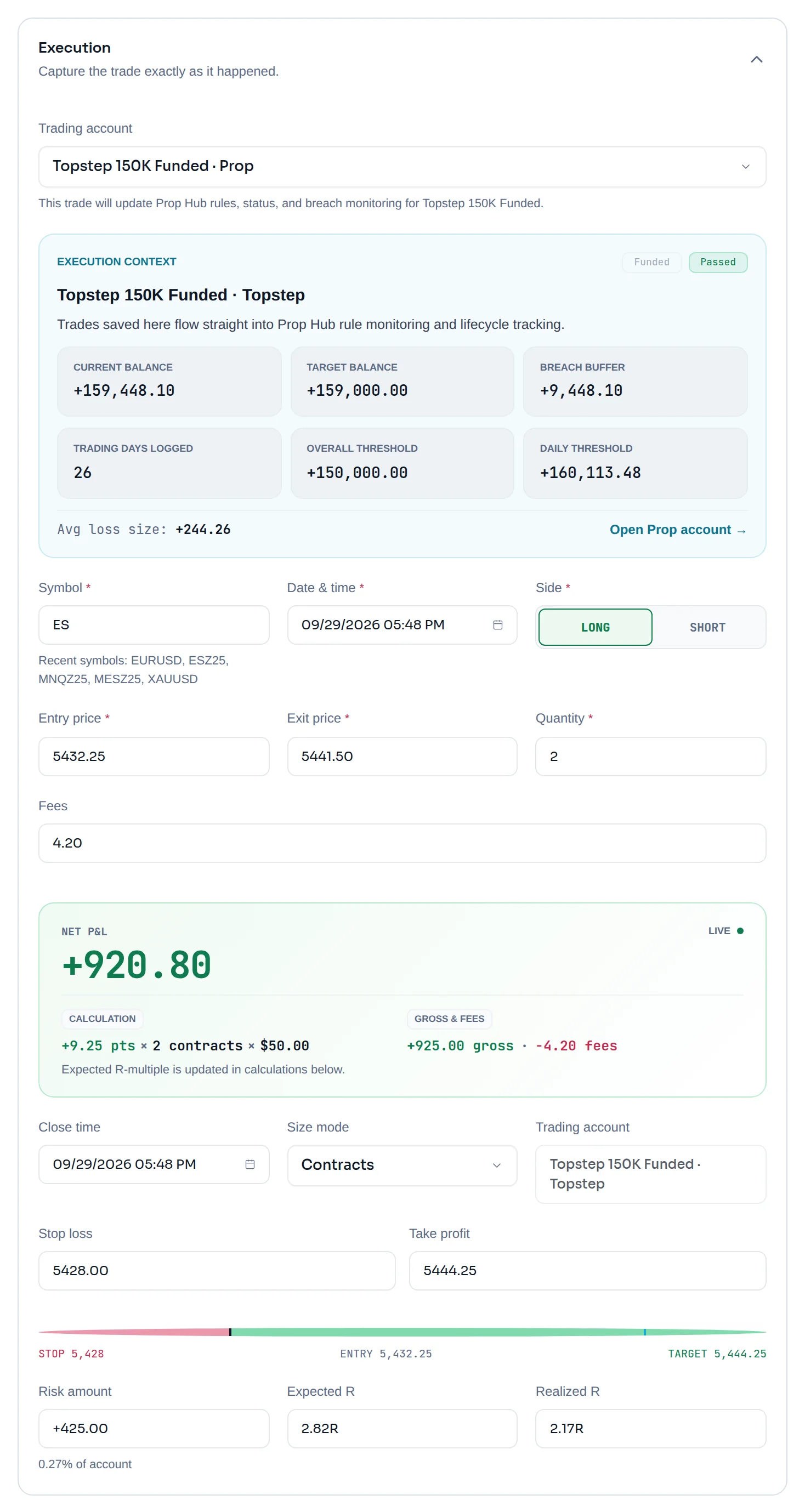Edit the Symbol field containing ES

[x=154, y=624]
